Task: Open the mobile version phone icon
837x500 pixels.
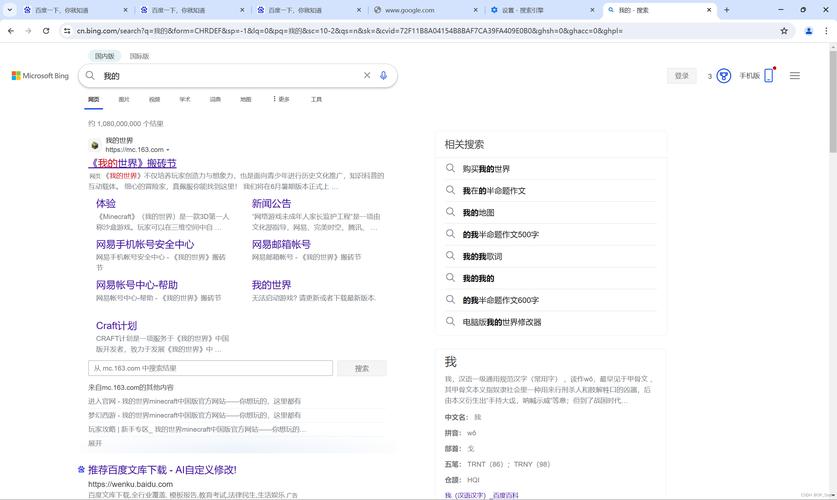Action: (x=769, y=75)
